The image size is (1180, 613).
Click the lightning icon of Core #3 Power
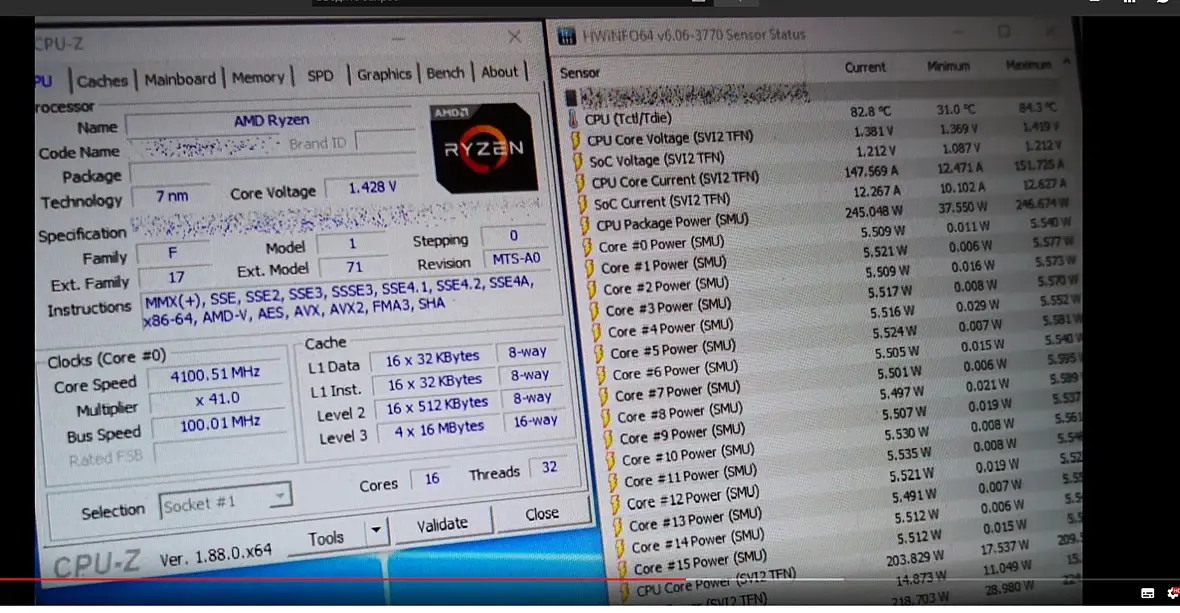coord(595,311)
